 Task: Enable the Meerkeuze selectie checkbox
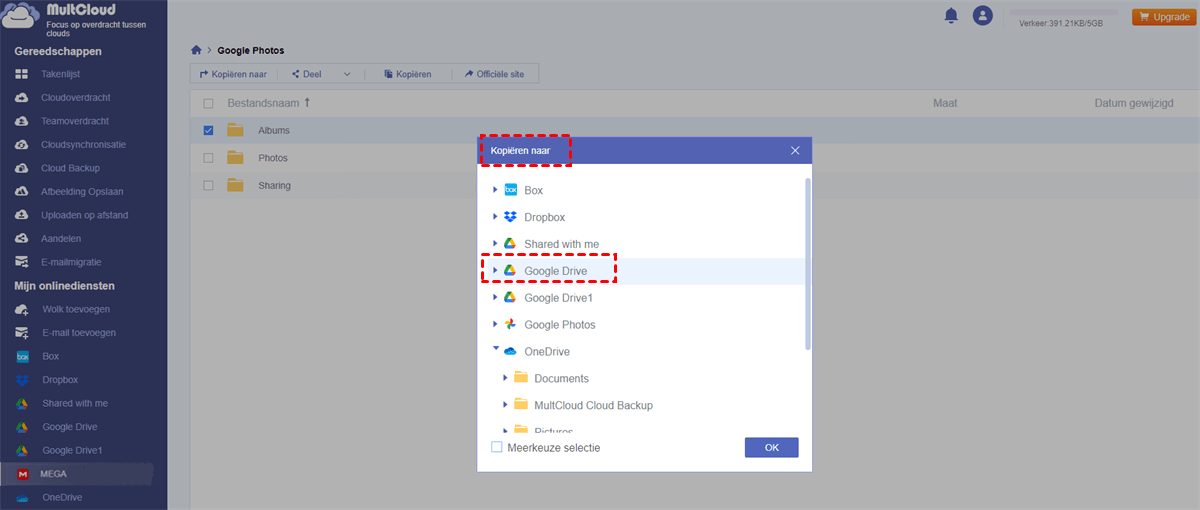497,447
